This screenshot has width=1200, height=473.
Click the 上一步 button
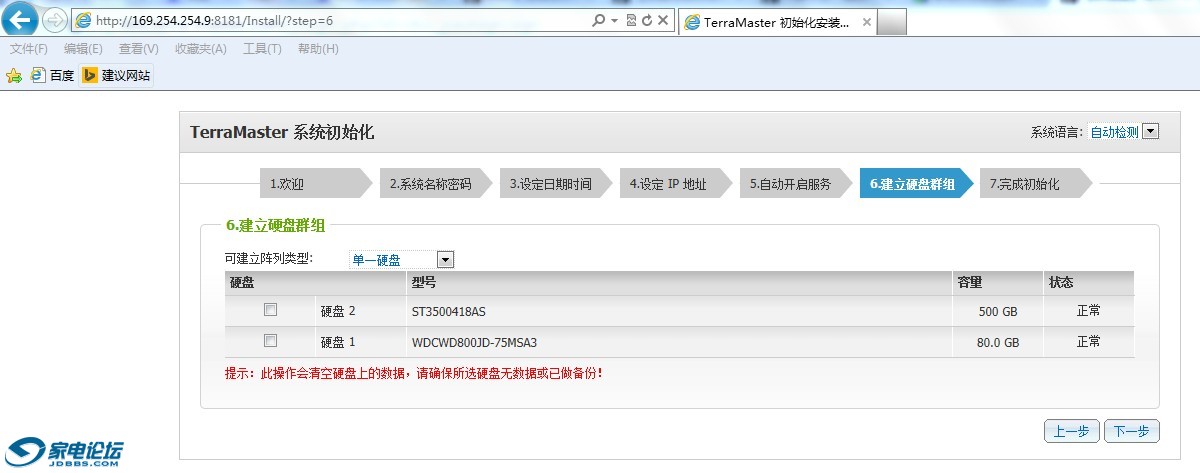coord(1072,431)
